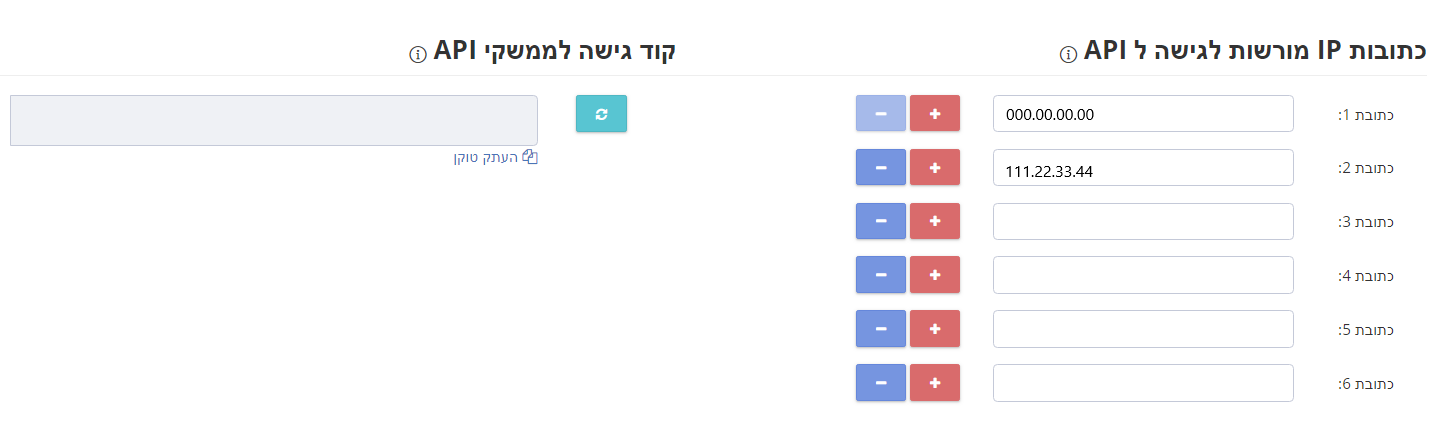Click the address 1 field containing 000.00.00.00

coord(1143,114)
